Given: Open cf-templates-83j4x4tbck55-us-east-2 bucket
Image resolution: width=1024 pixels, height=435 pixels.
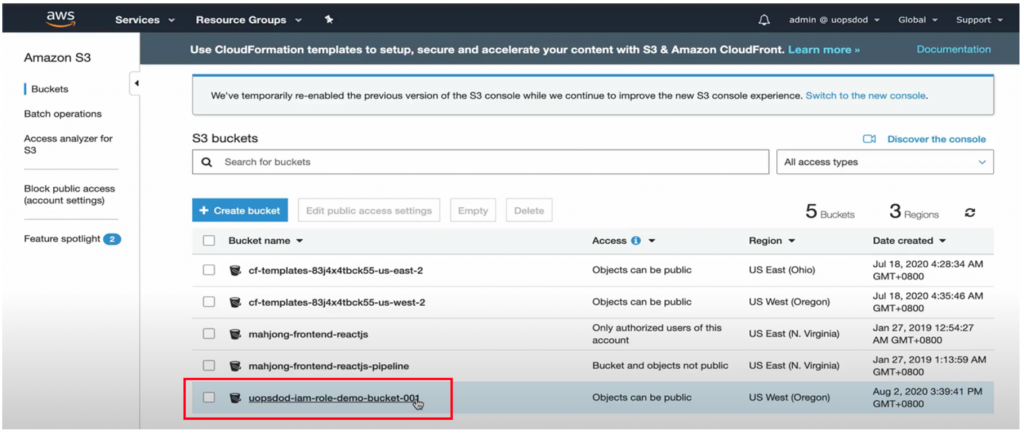Looking at the screenshot, I should [x=336, y=270].
